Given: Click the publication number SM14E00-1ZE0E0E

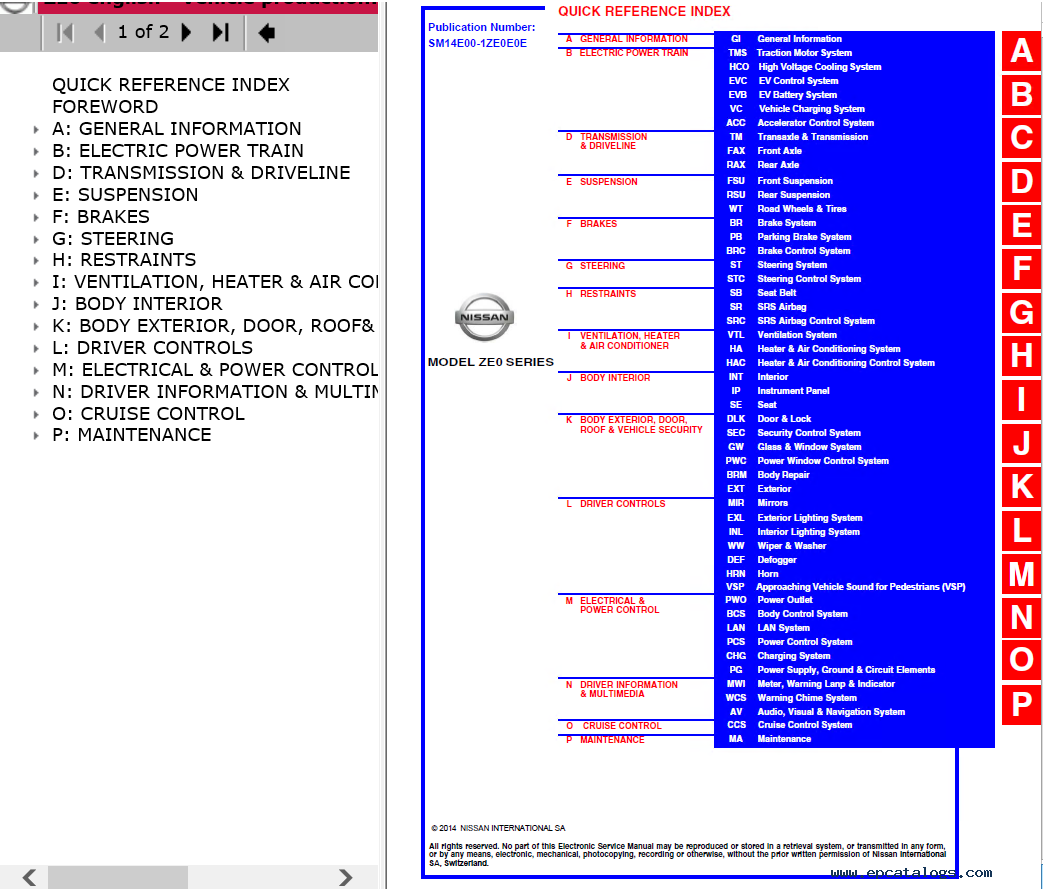Looking at the screenshot, I should (478, 43).
